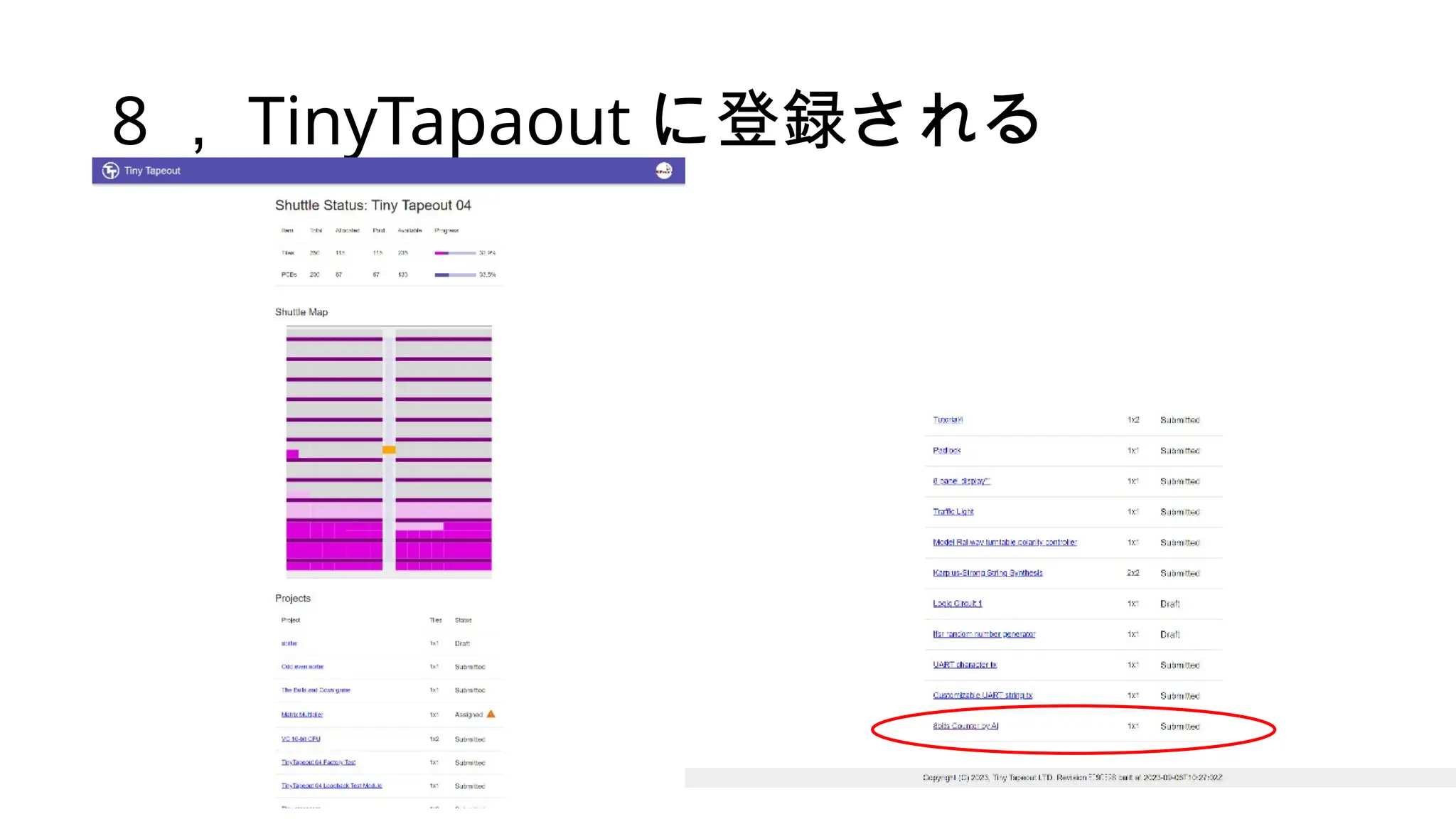
Task: Click the Shuttle Map heading
Action: click(301, 312)
